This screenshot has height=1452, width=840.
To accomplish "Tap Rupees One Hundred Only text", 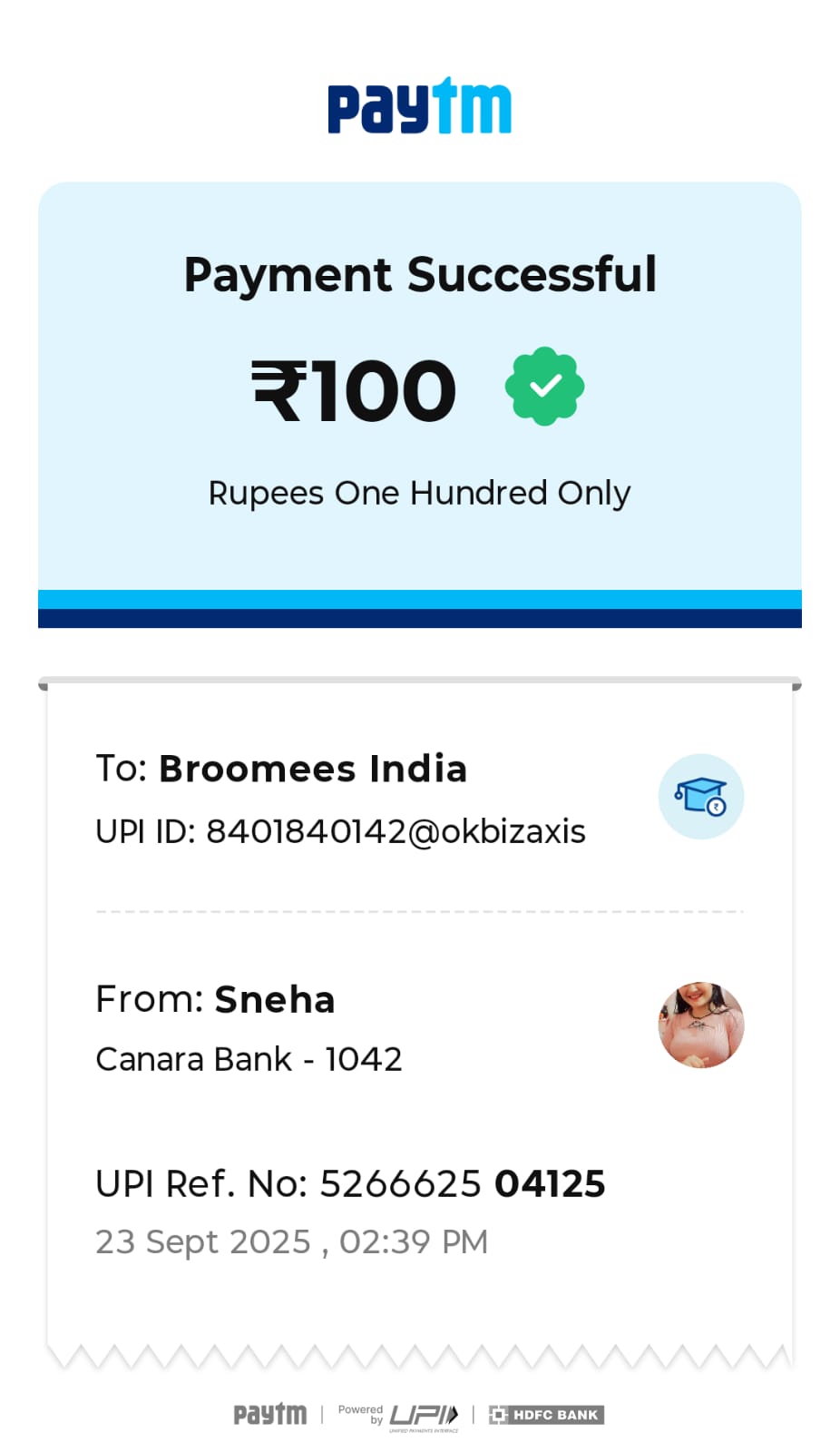I will tap(419, 494).
